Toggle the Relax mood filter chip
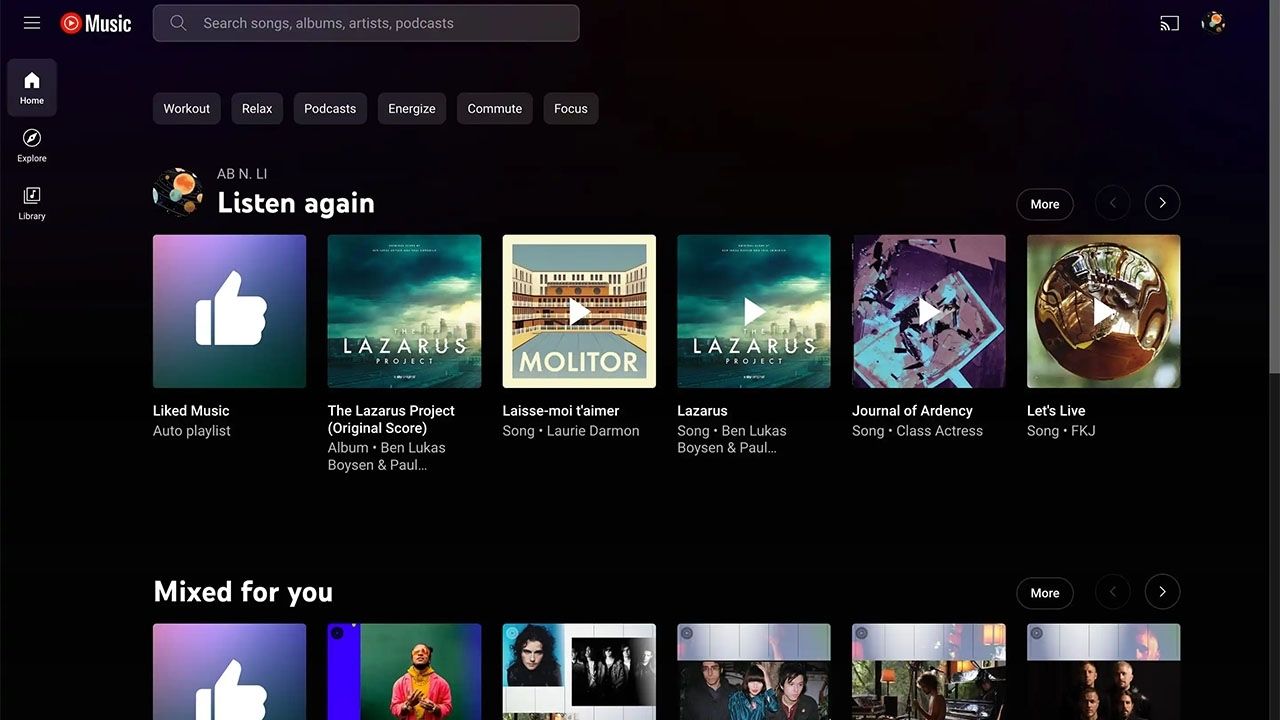 (257, 109)
